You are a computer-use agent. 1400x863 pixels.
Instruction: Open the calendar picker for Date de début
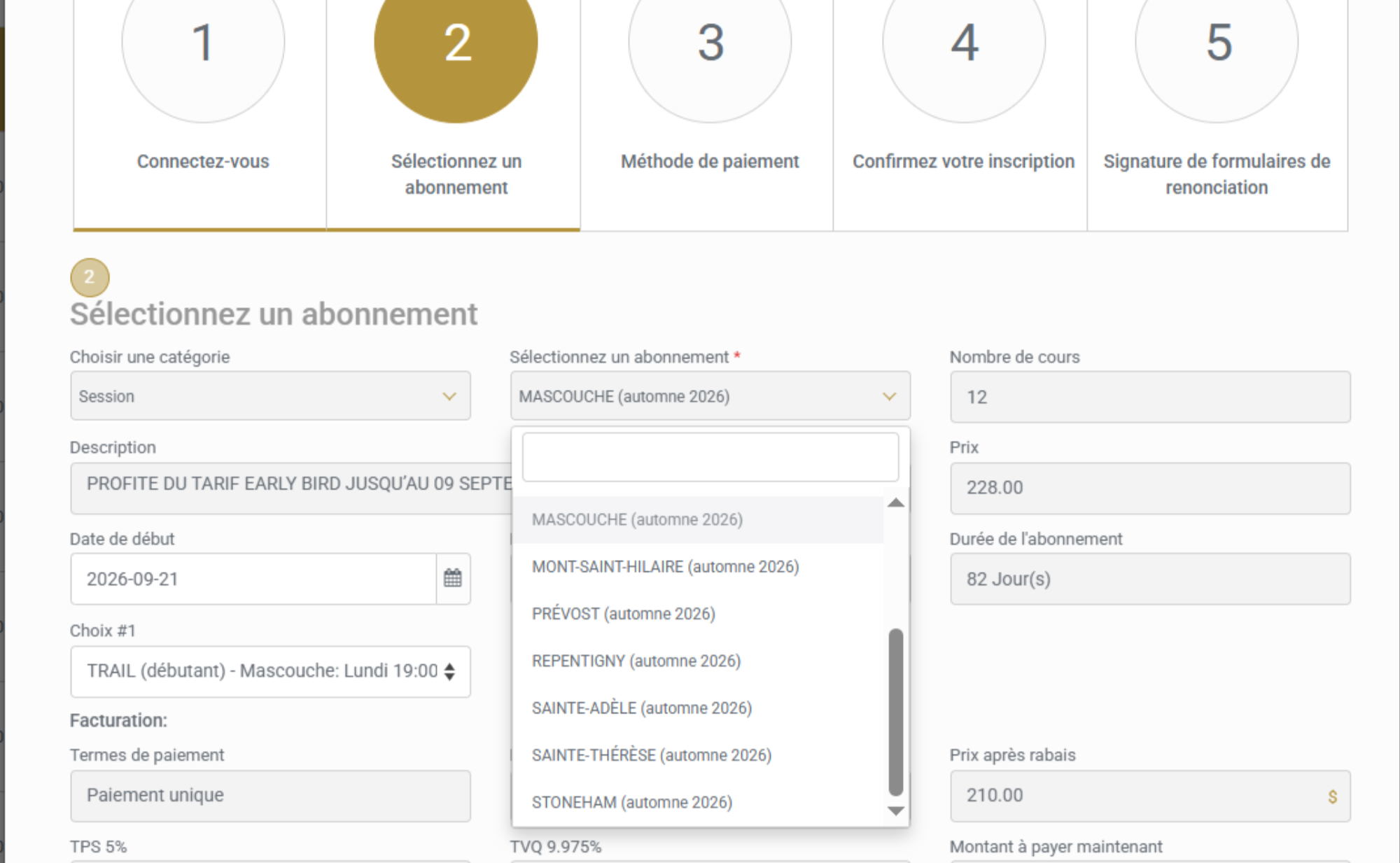(453, 579)
